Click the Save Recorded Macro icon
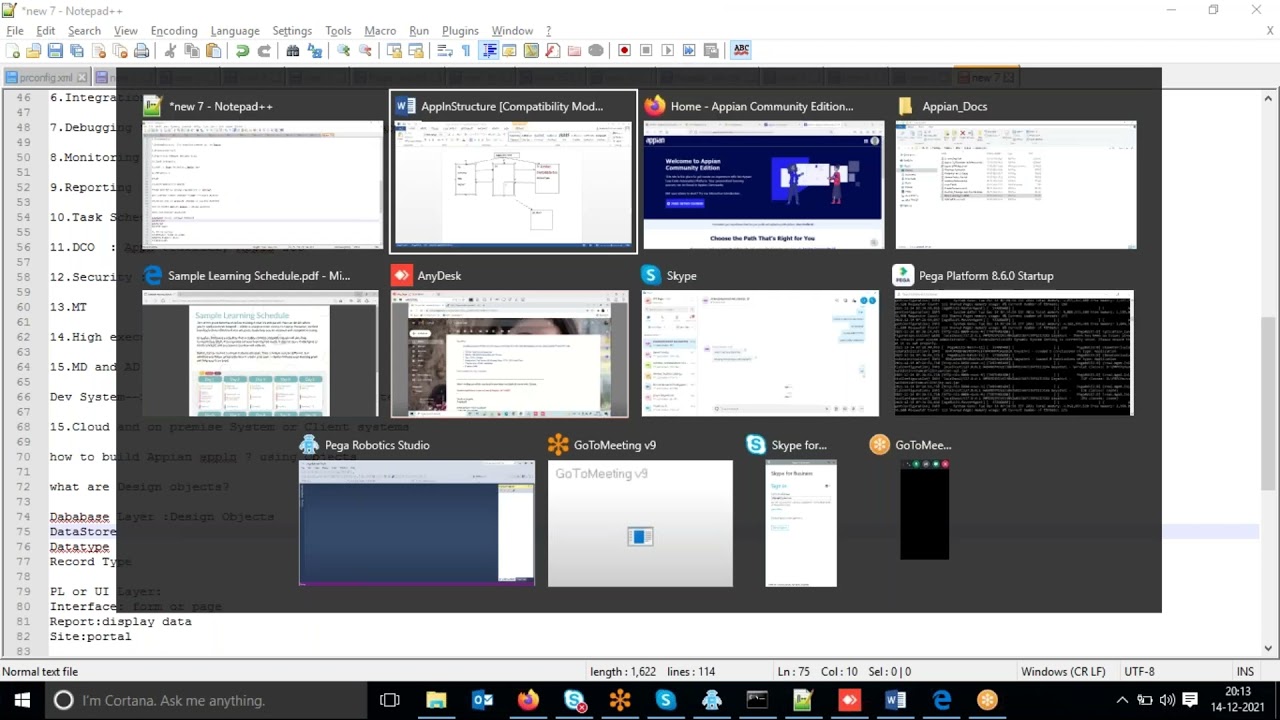The width and height of the screenshot is (1280, 720). 711,51
